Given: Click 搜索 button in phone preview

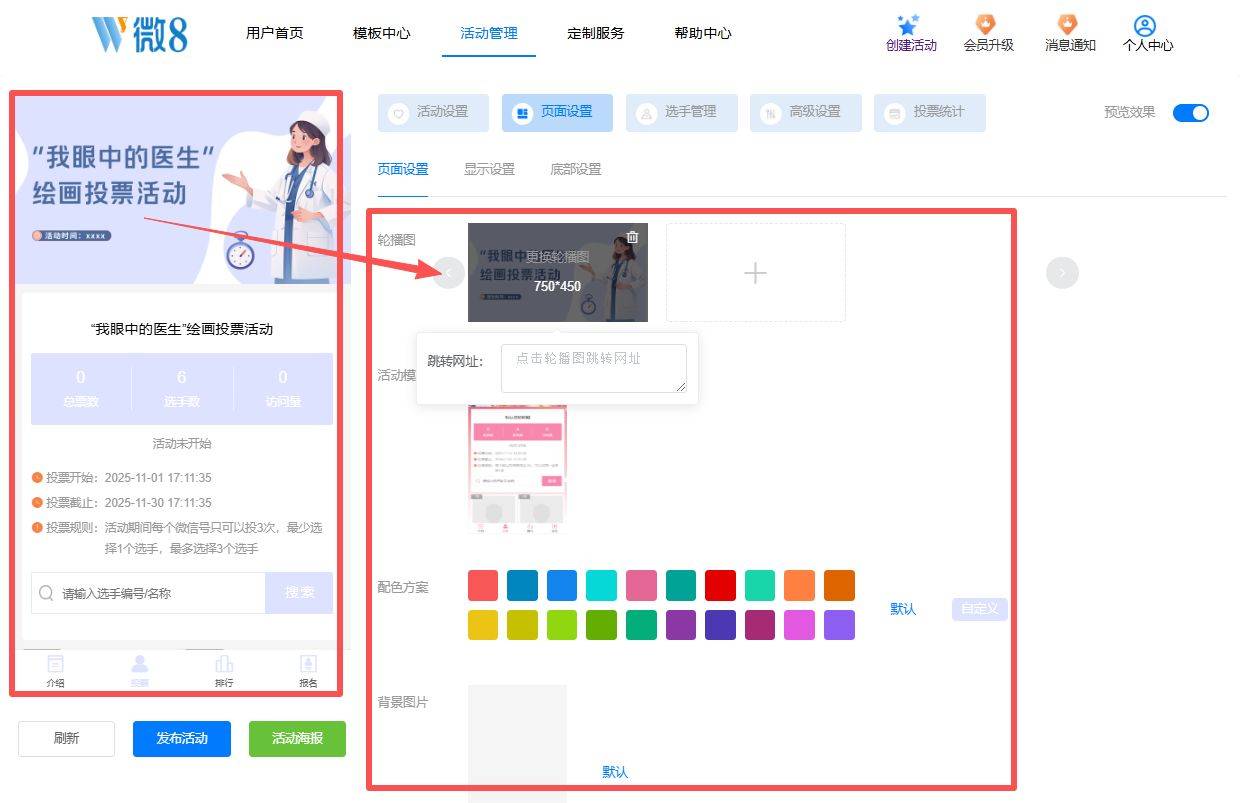Looking at the screenshot, I should pos(299,593).
